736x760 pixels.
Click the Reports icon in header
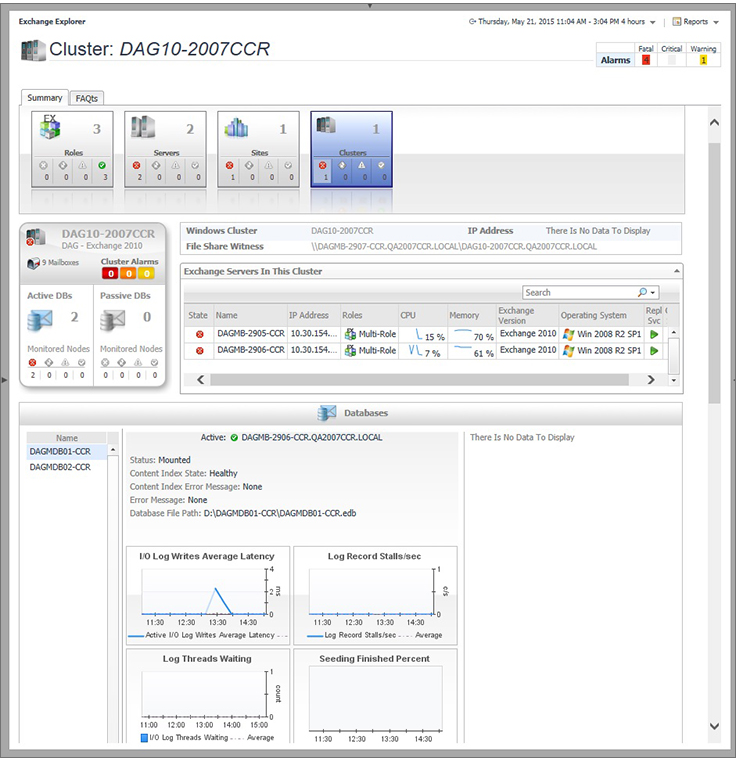pos(677,22)
